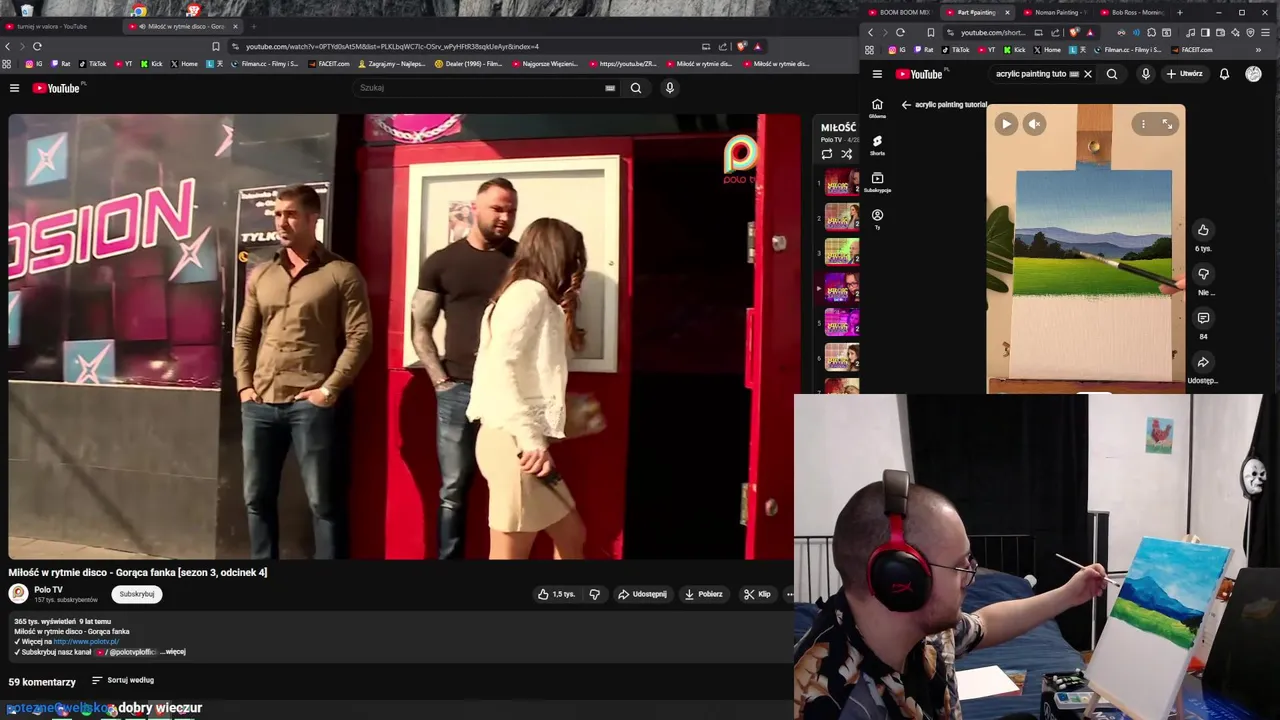The image size is (1280, 720).
Task: Open TikTok bookmark in left window
Action: pos(93,64)
